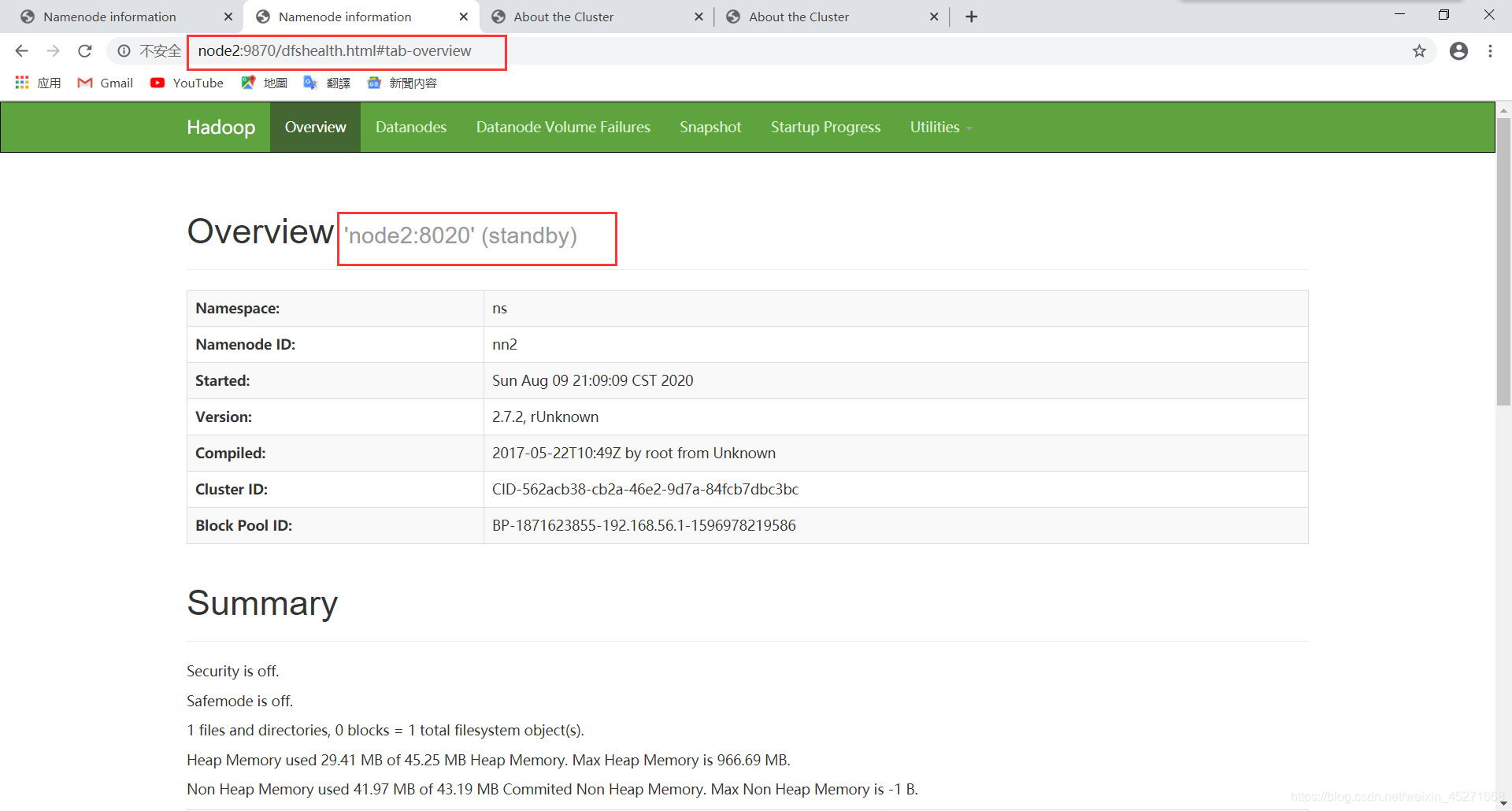Click the Summary heading

click(262, 603)
